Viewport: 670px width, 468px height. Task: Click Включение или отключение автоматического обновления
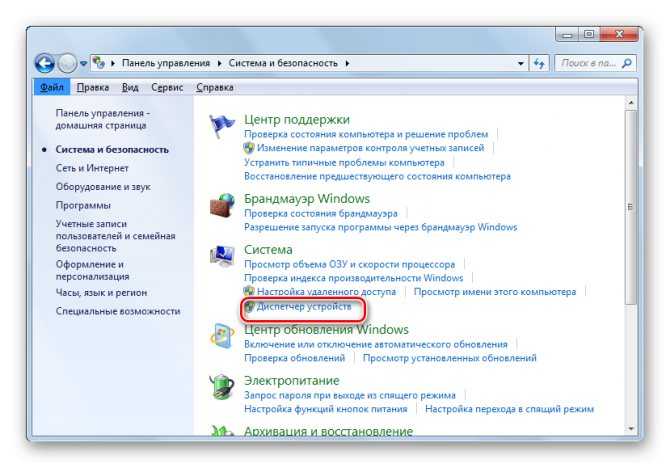(376, 344)
